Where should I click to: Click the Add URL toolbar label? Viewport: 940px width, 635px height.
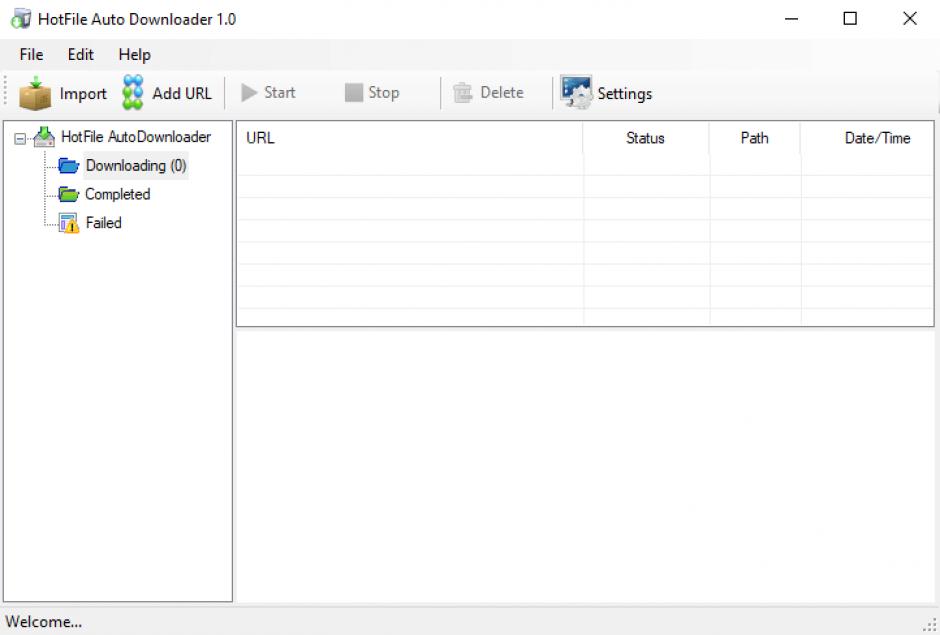tap(182, 94)
